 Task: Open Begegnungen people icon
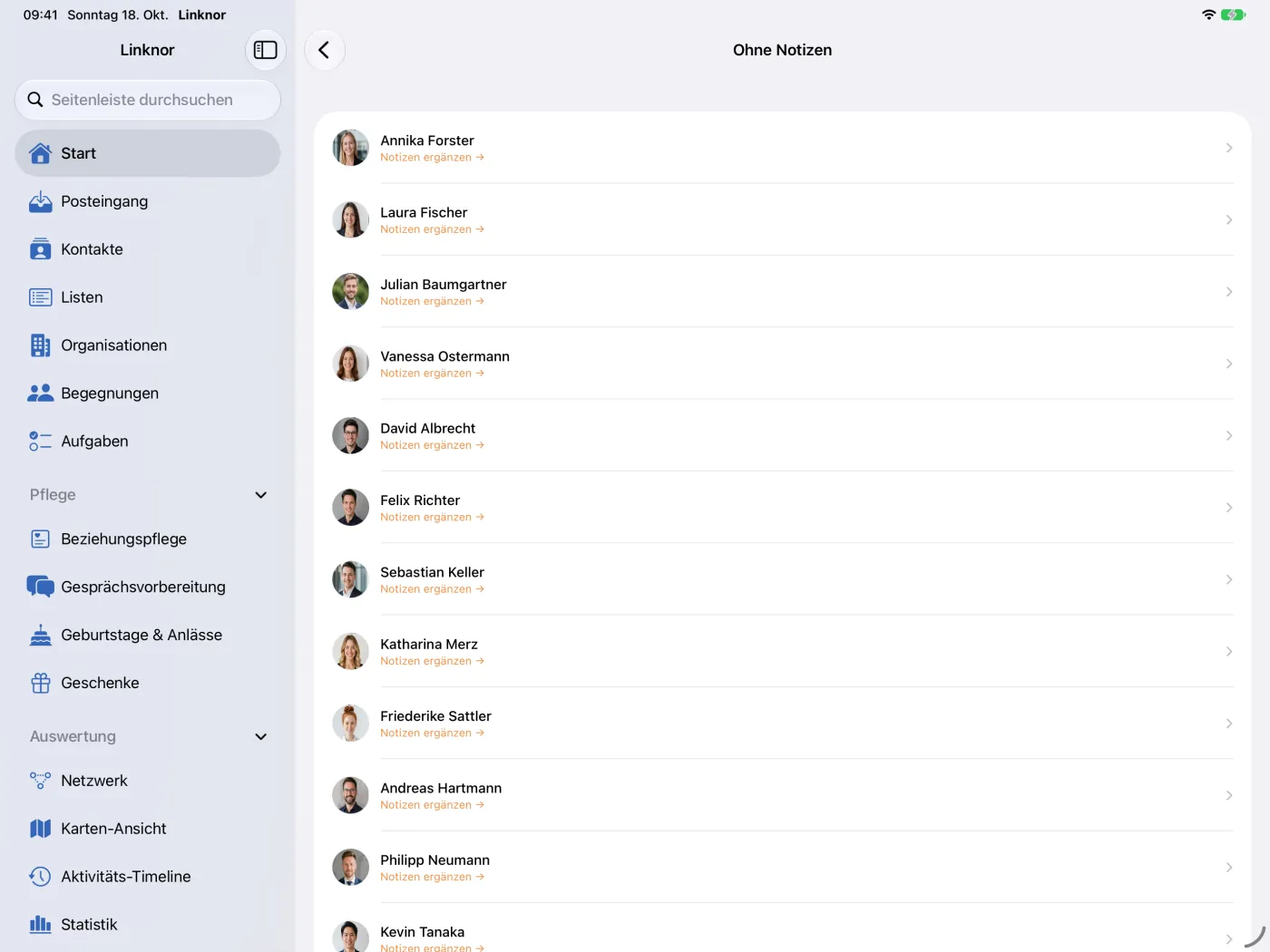click(41, 393)
